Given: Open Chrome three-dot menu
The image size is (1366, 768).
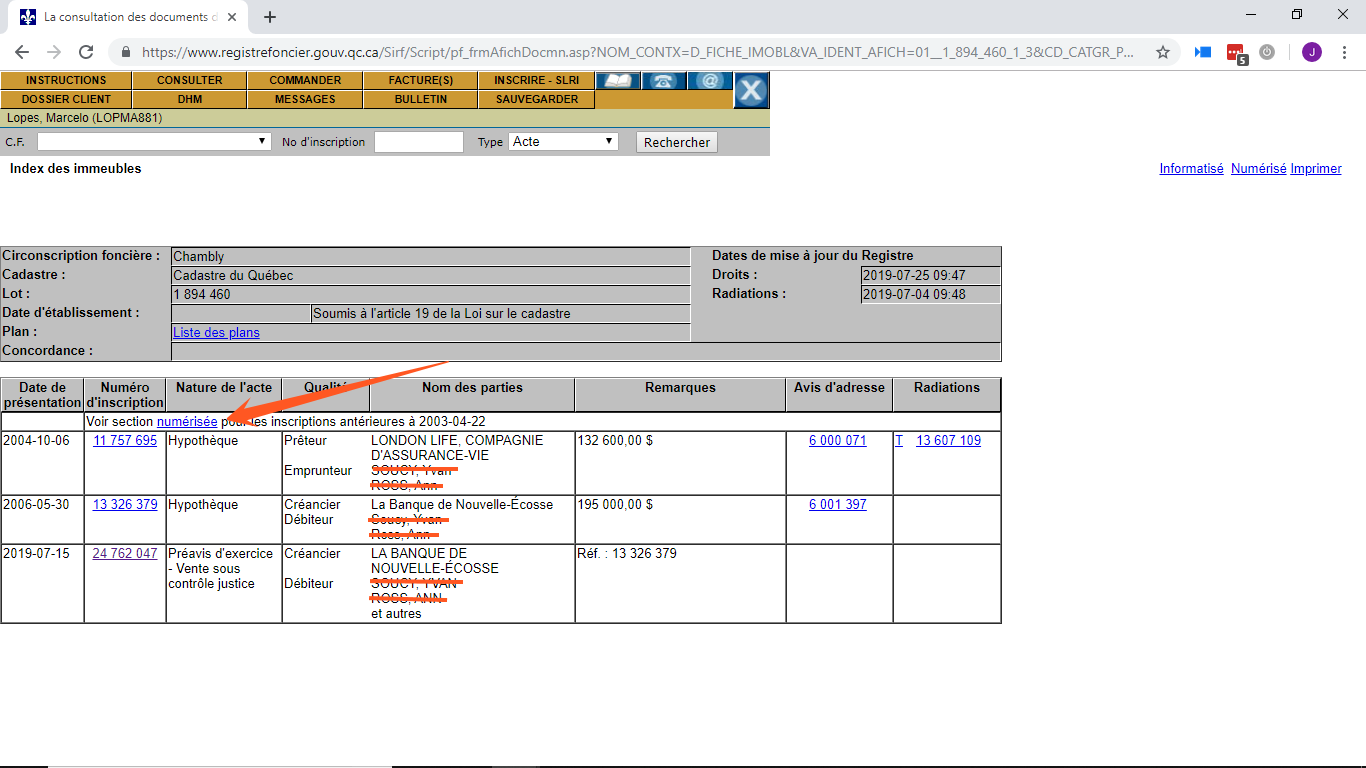Looking at the screenshot, I should click(x=1344, y=52).
